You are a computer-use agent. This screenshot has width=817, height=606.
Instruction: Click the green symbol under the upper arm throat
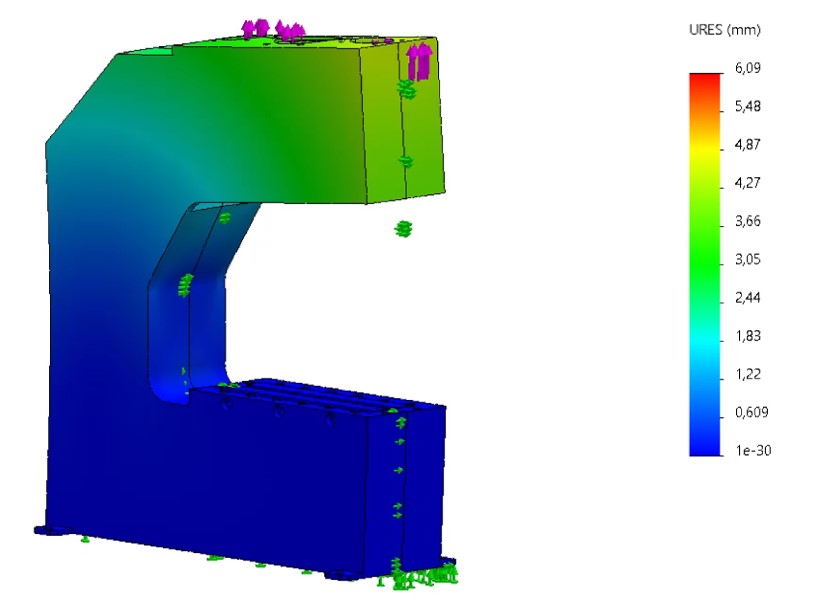[x=224, y=217]
